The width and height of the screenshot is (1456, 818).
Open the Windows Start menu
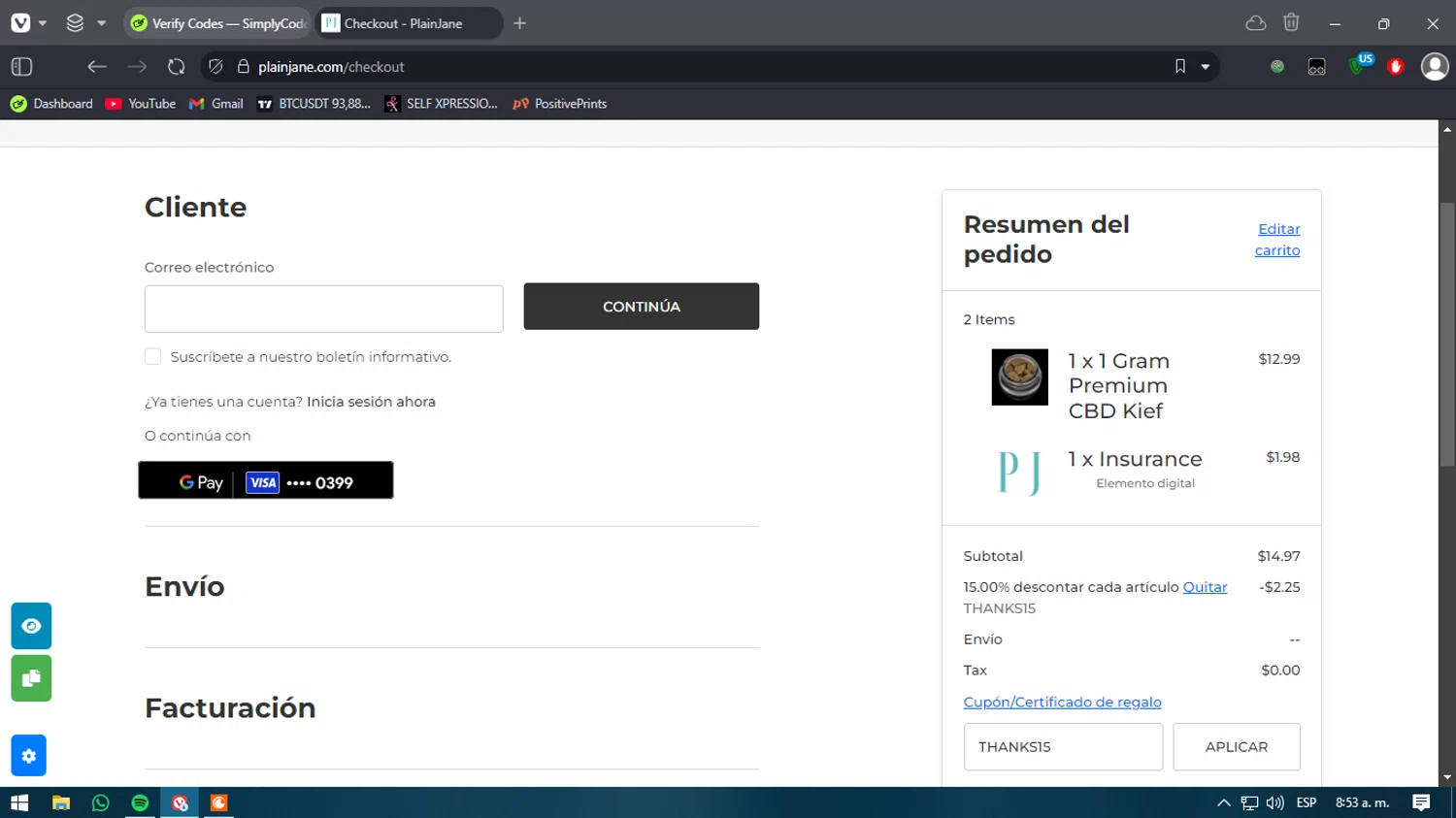coord(19,803)
